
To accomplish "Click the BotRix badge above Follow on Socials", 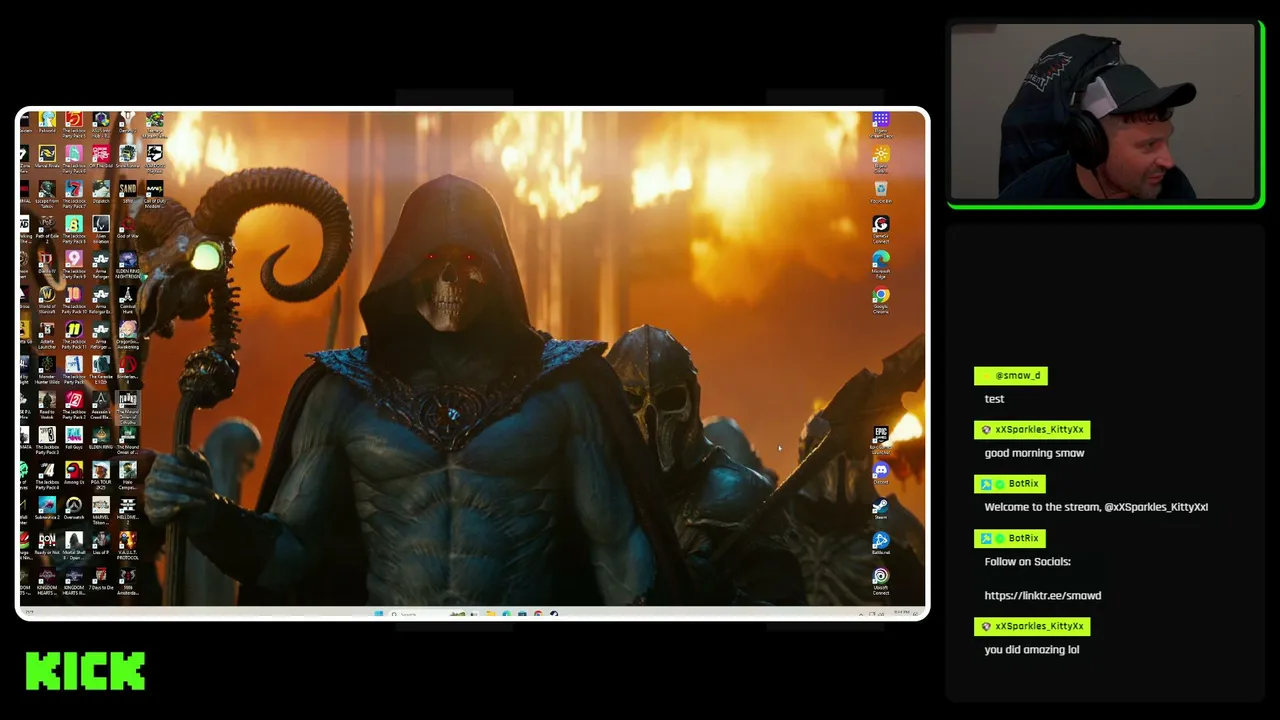I will click(1010, 538).
